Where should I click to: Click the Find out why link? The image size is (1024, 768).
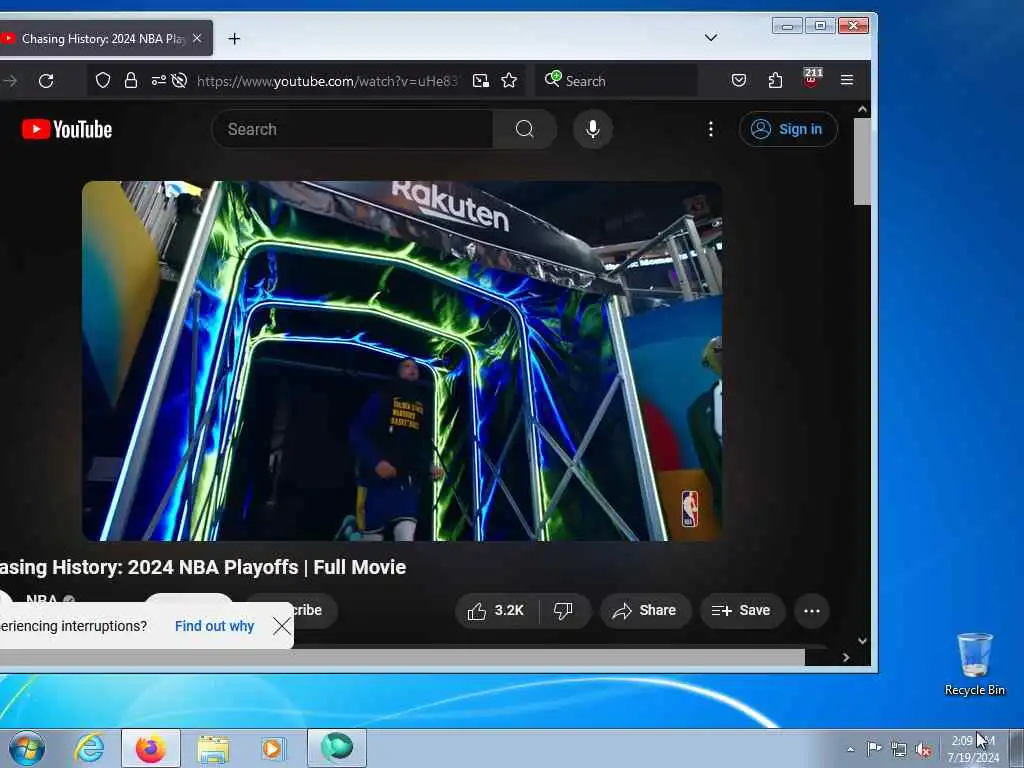point(214,626)
